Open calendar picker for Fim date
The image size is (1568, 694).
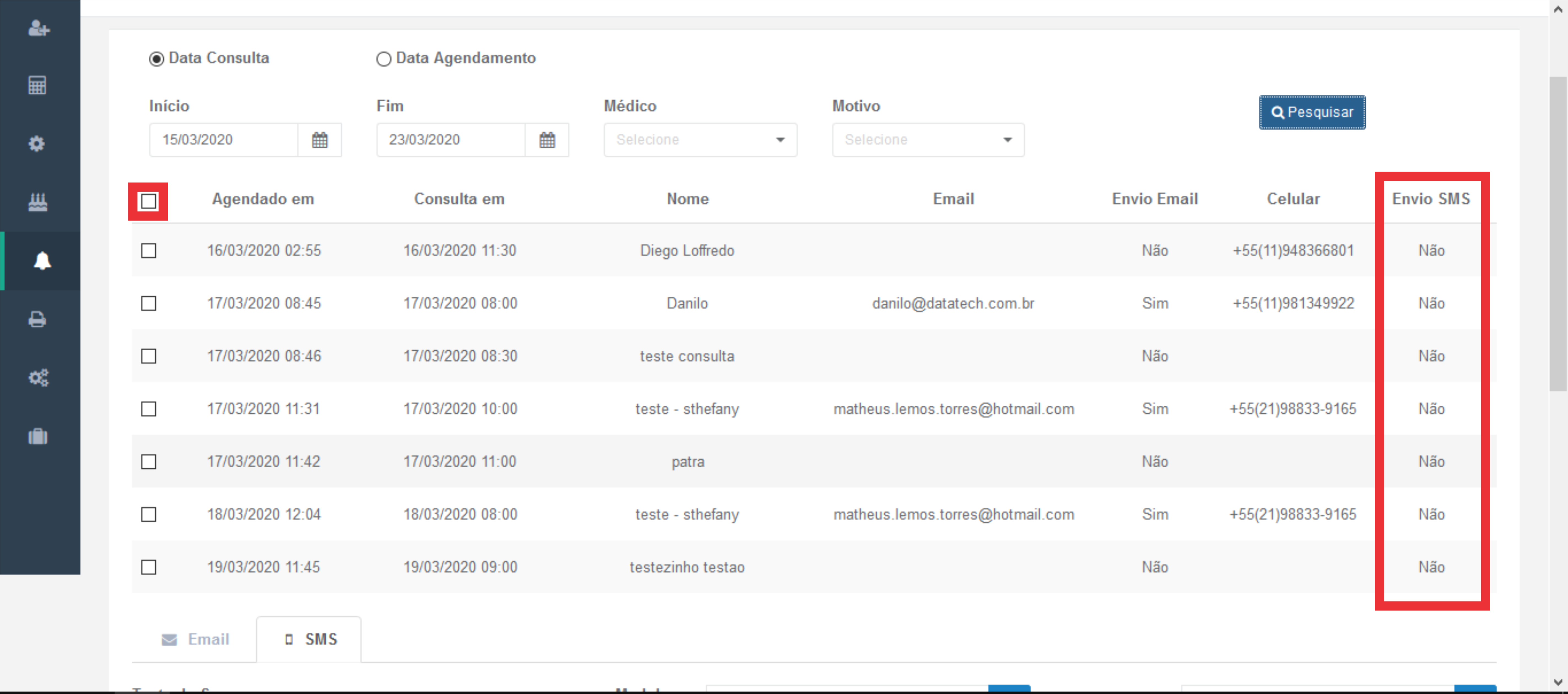[x=547, y=140]
